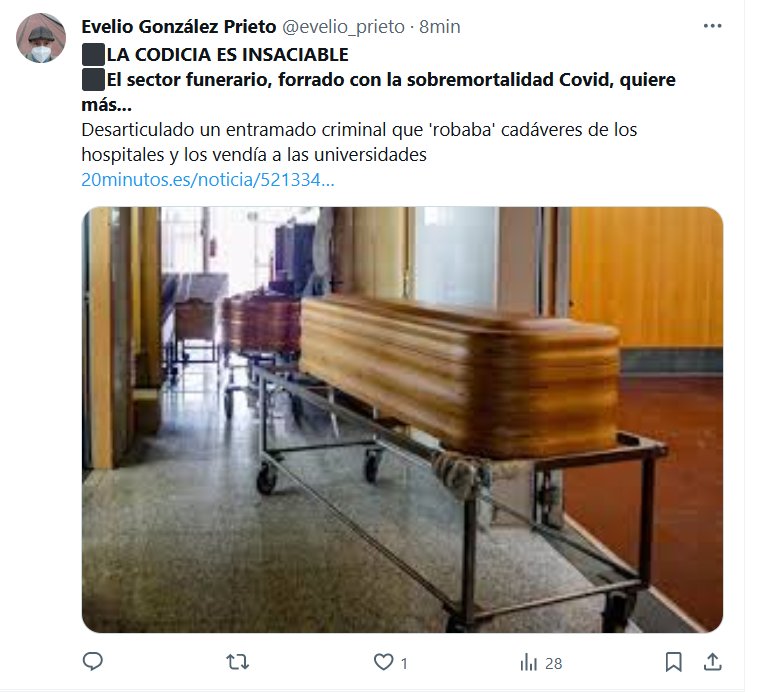
Task: Like the tweet with the heart icon
Action: (383, 661)
